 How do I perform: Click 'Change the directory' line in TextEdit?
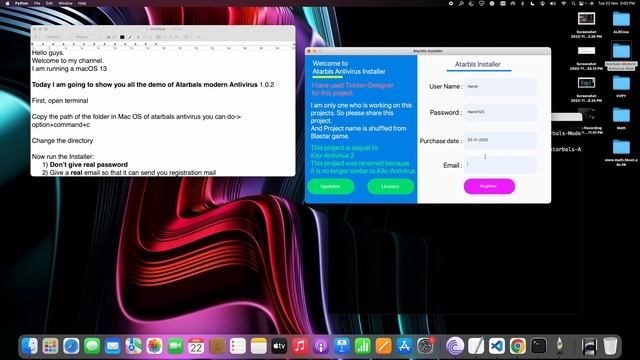(62, 140)
